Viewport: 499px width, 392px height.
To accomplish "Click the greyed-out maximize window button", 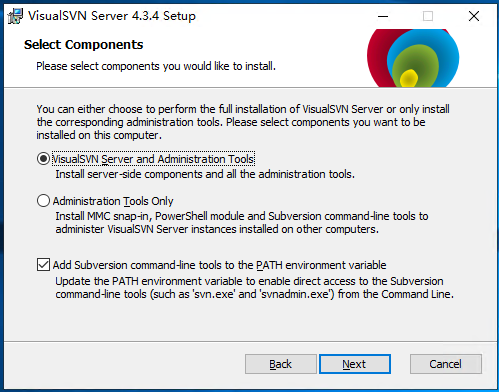I will (x=428, y=16).
